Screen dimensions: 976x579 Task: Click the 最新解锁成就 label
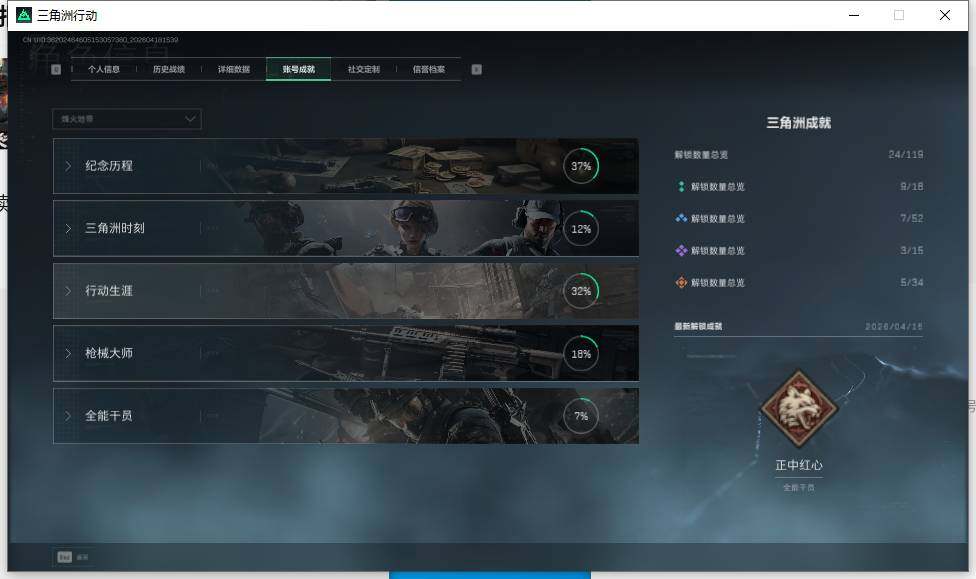click(698, 326)
